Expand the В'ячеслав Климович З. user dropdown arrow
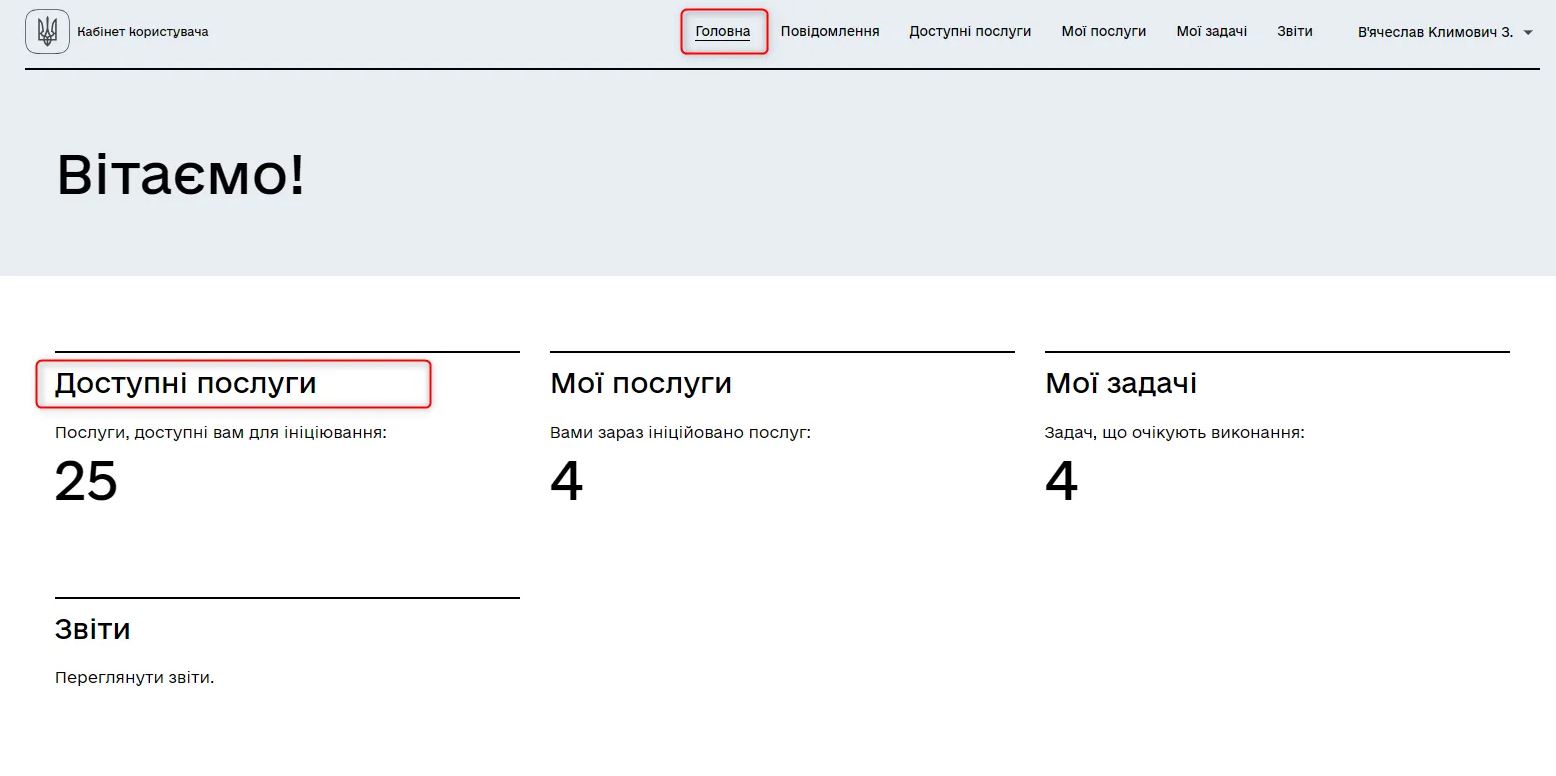 1528,32
